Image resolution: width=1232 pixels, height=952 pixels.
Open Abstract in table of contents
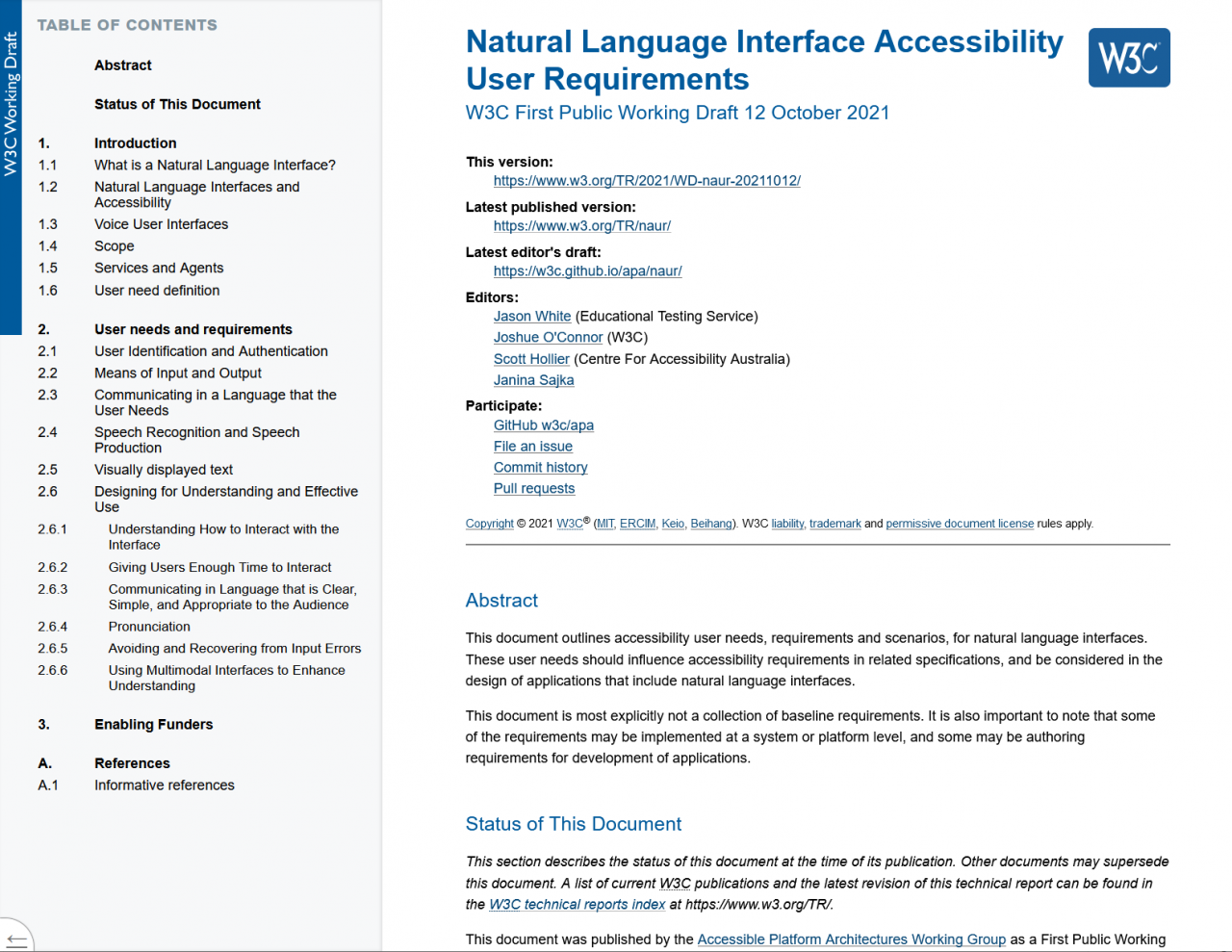tap(123, 65)
